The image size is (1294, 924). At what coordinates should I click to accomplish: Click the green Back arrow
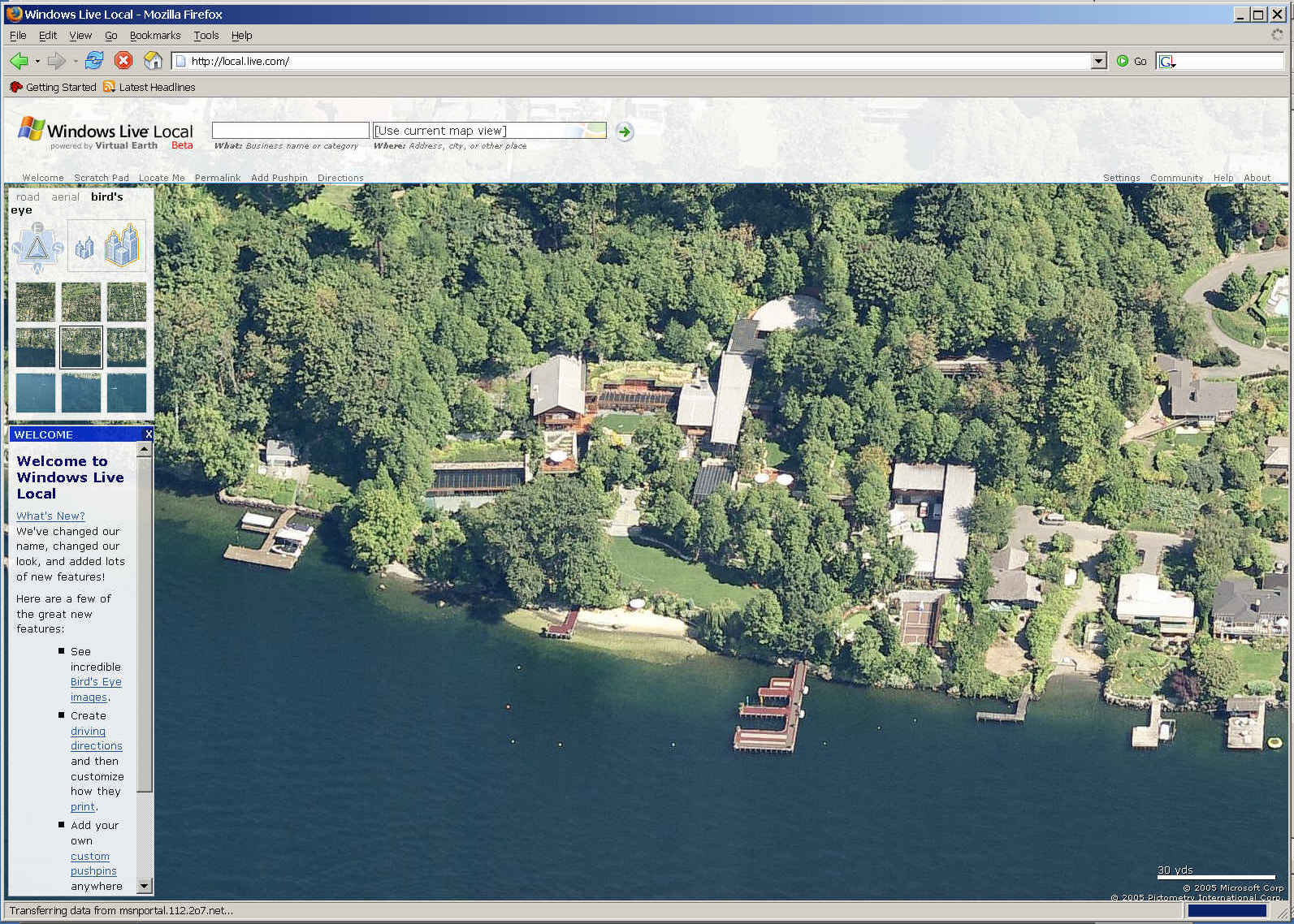point(18,61)
